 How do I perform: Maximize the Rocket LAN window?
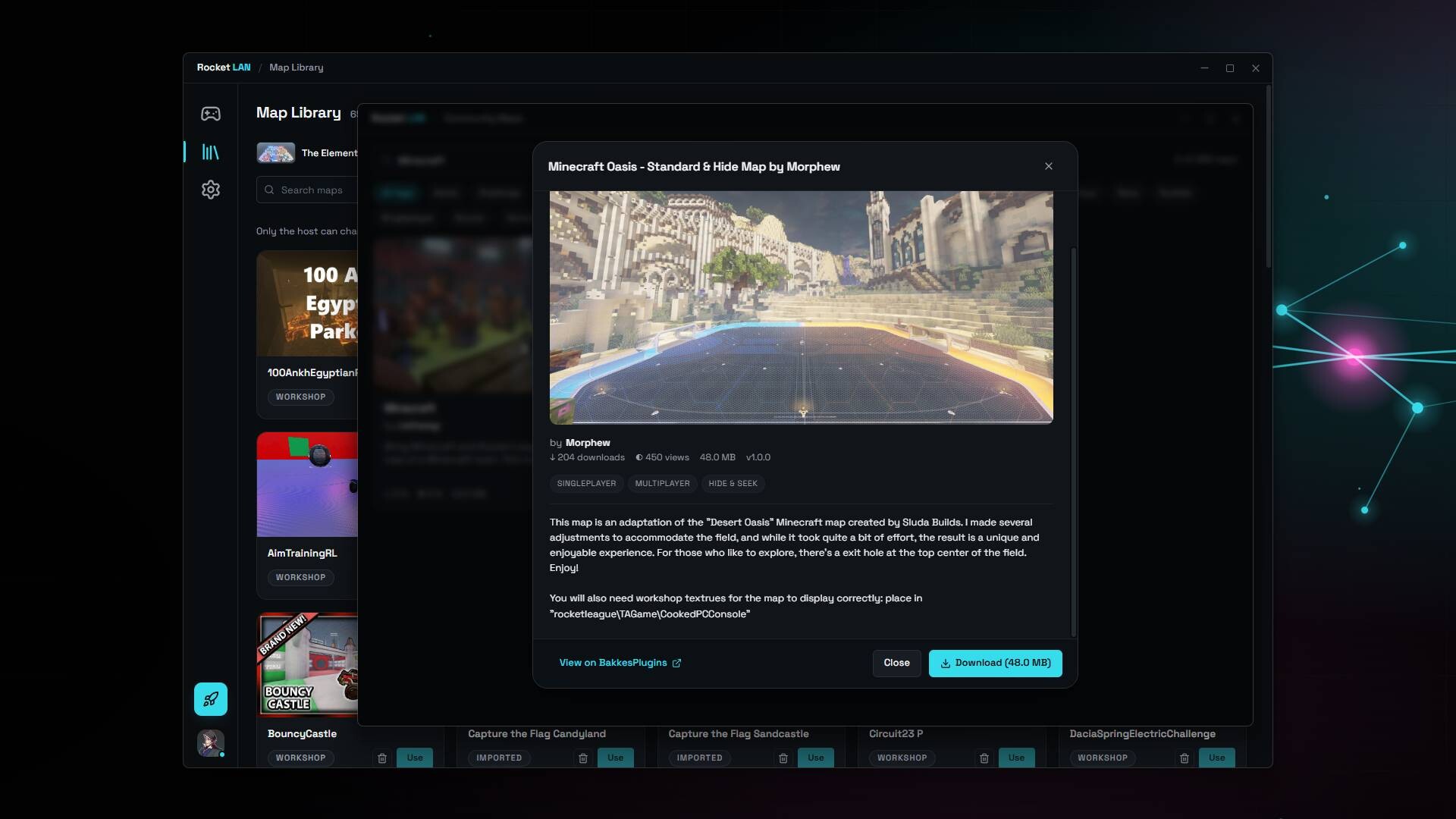(x=1230, y=68)
